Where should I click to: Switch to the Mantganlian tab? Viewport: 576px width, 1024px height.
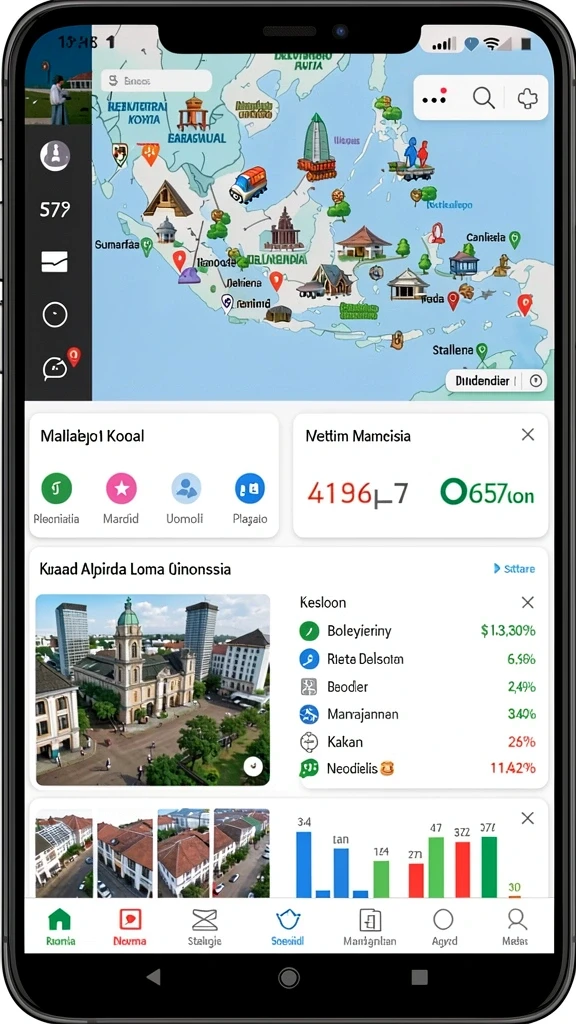tap(370, 927)
